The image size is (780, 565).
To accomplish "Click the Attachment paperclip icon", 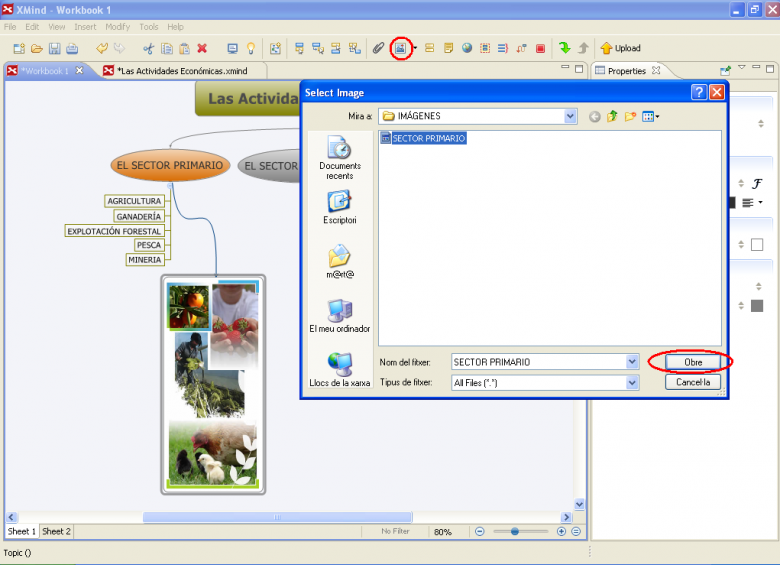I will (x=378, y=48).
